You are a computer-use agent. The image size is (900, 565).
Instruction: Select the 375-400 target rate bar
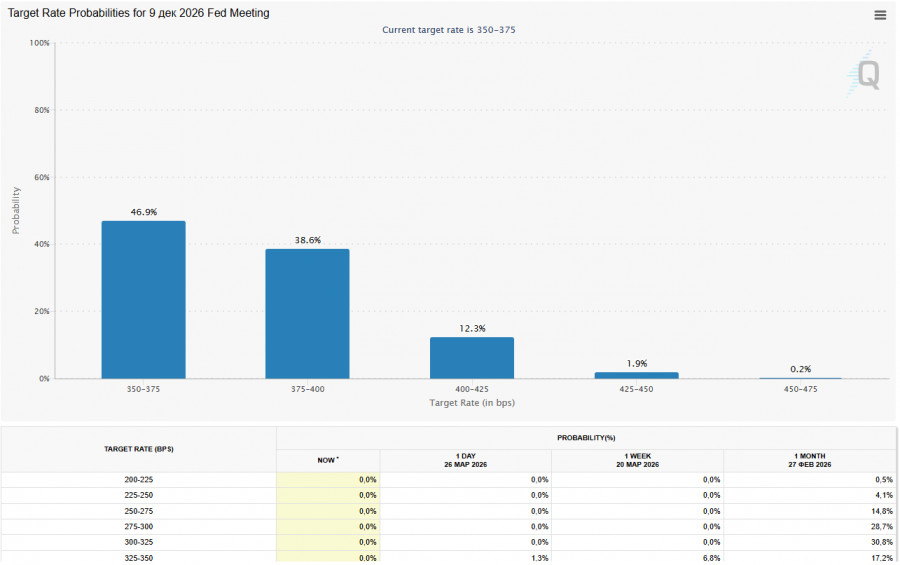pyautogui.click(x=307, y=314)
